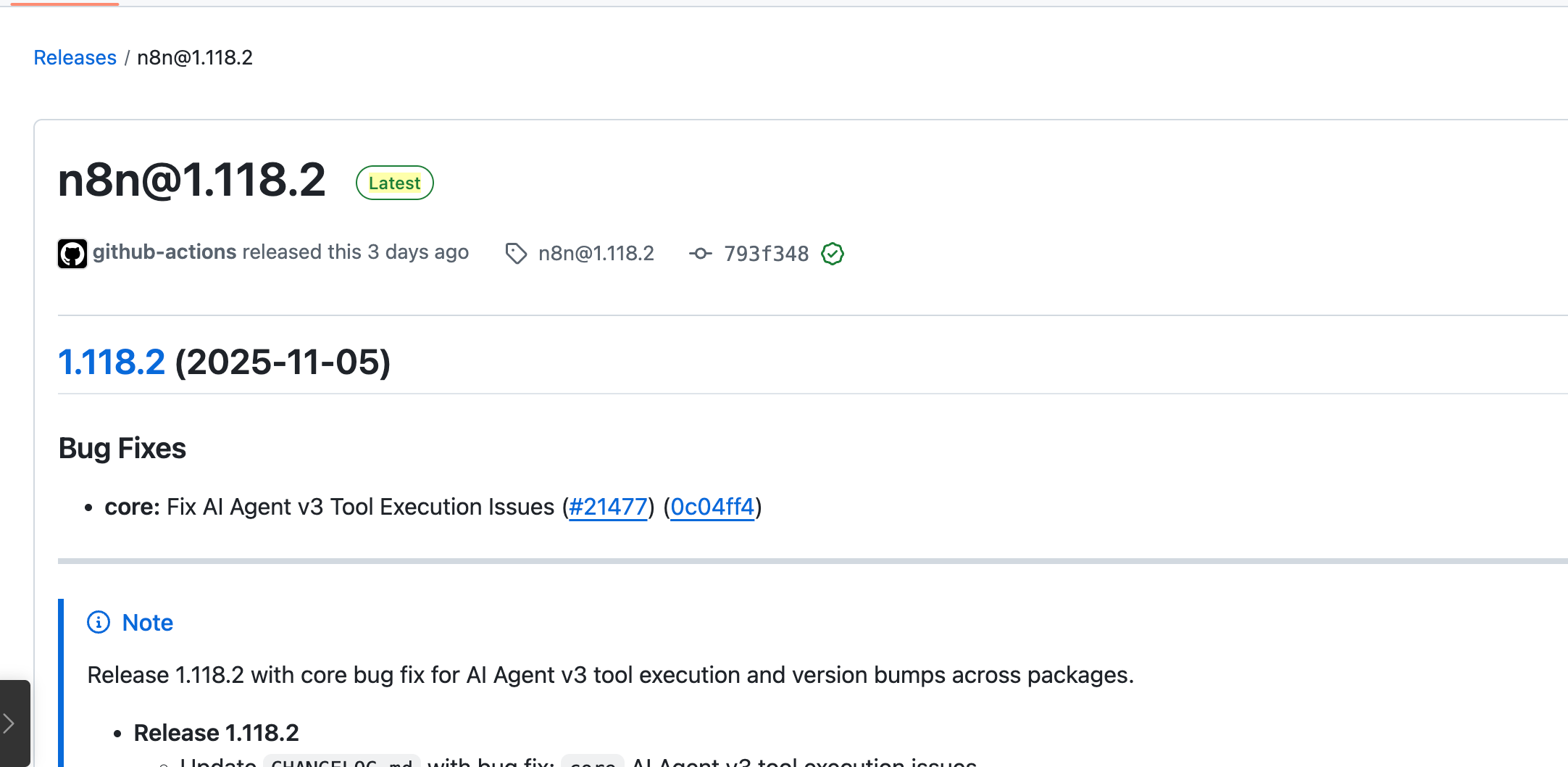
Task: Click the large n8n@1.118.2 release title
Action: pos(192,180)
